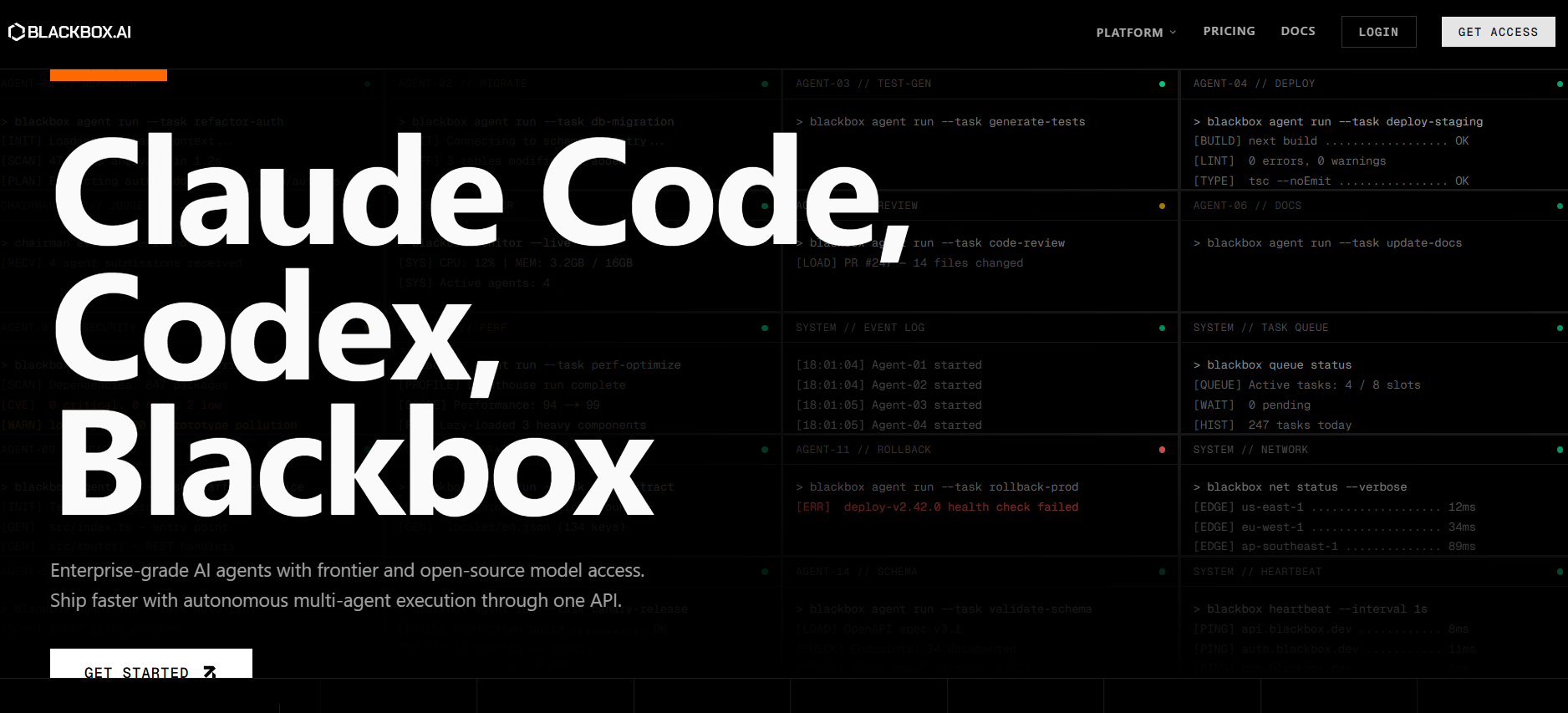
Task: Click the BLACKBOX.AI hexagon logo icon
Action: (17, 32)
